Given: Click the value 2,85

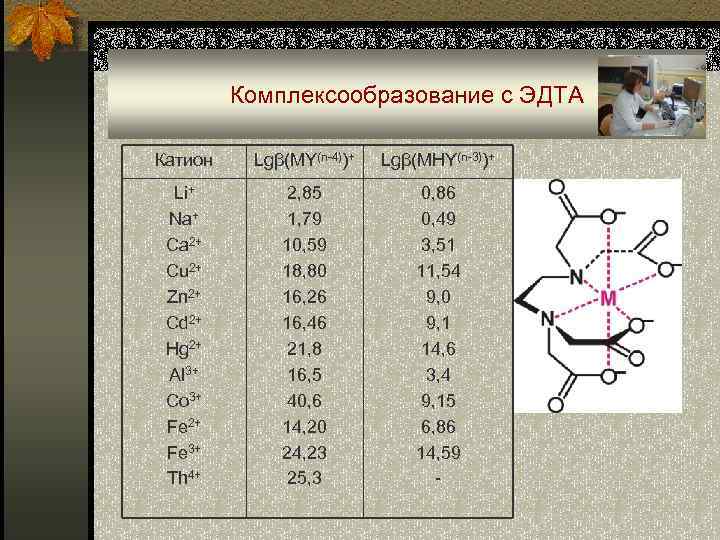Looking at the screenshot, I should 304,193.
